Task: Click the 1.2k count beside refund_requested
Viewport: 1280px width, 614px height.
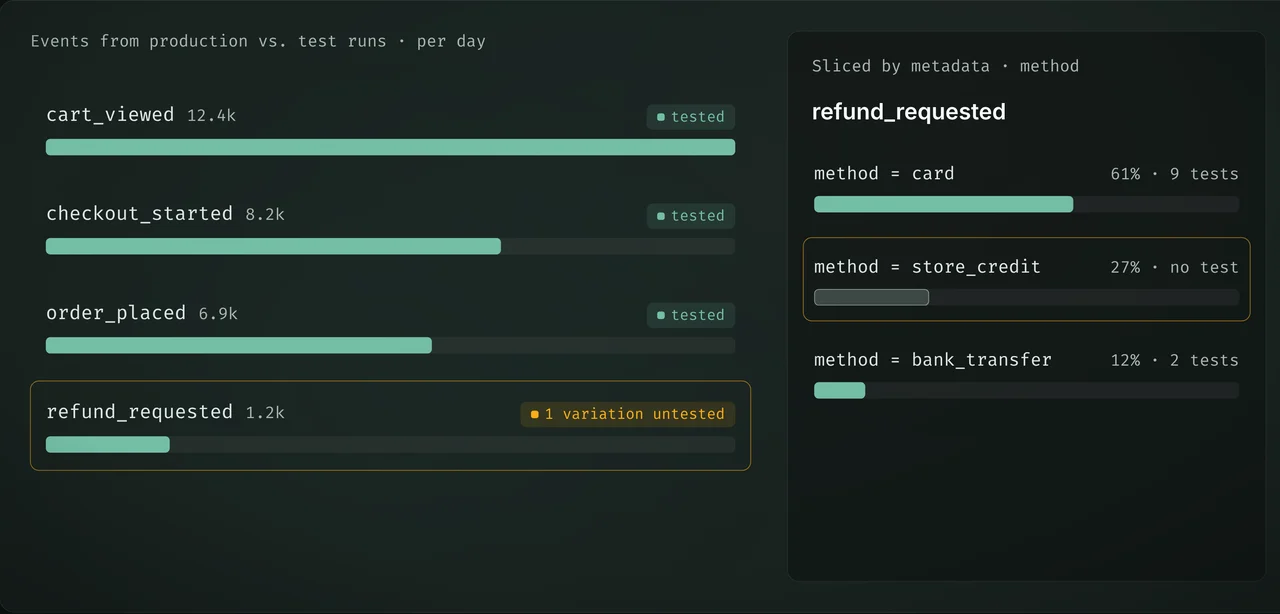Action: tap(265, 413)
